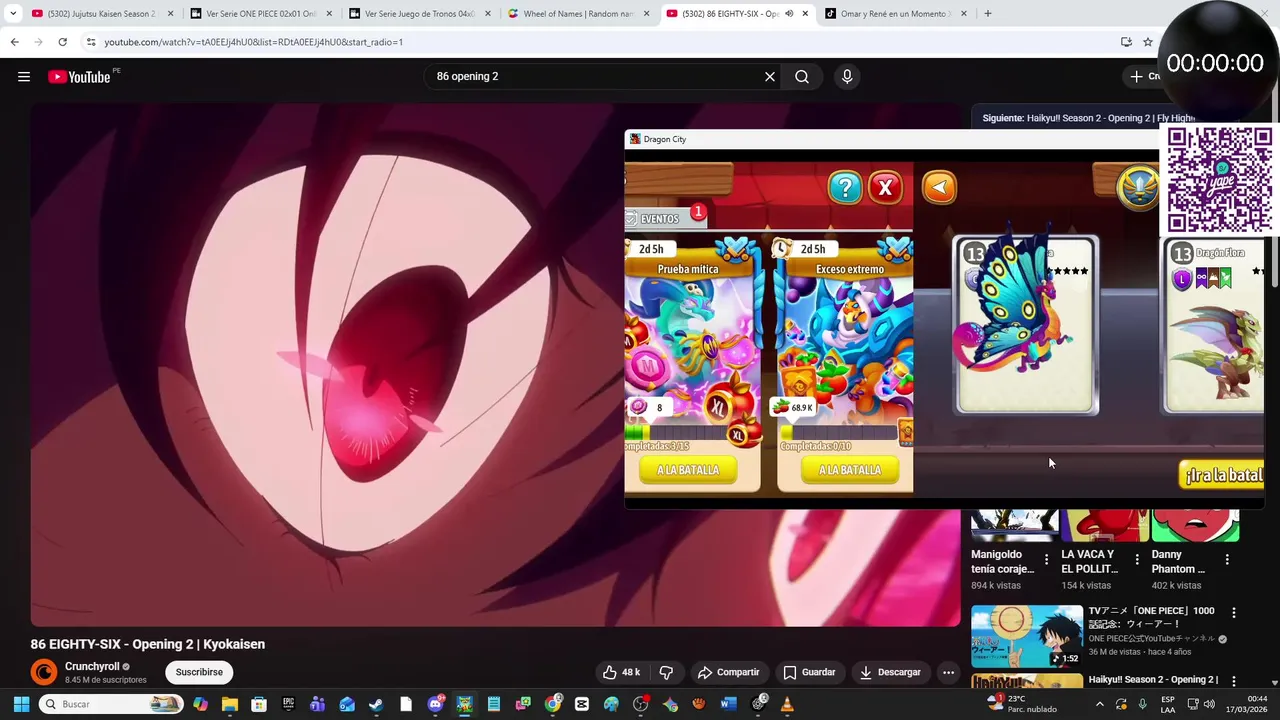
Task: Click ¡Ir a la batalla! button
Action: (x=1221, y=475)
